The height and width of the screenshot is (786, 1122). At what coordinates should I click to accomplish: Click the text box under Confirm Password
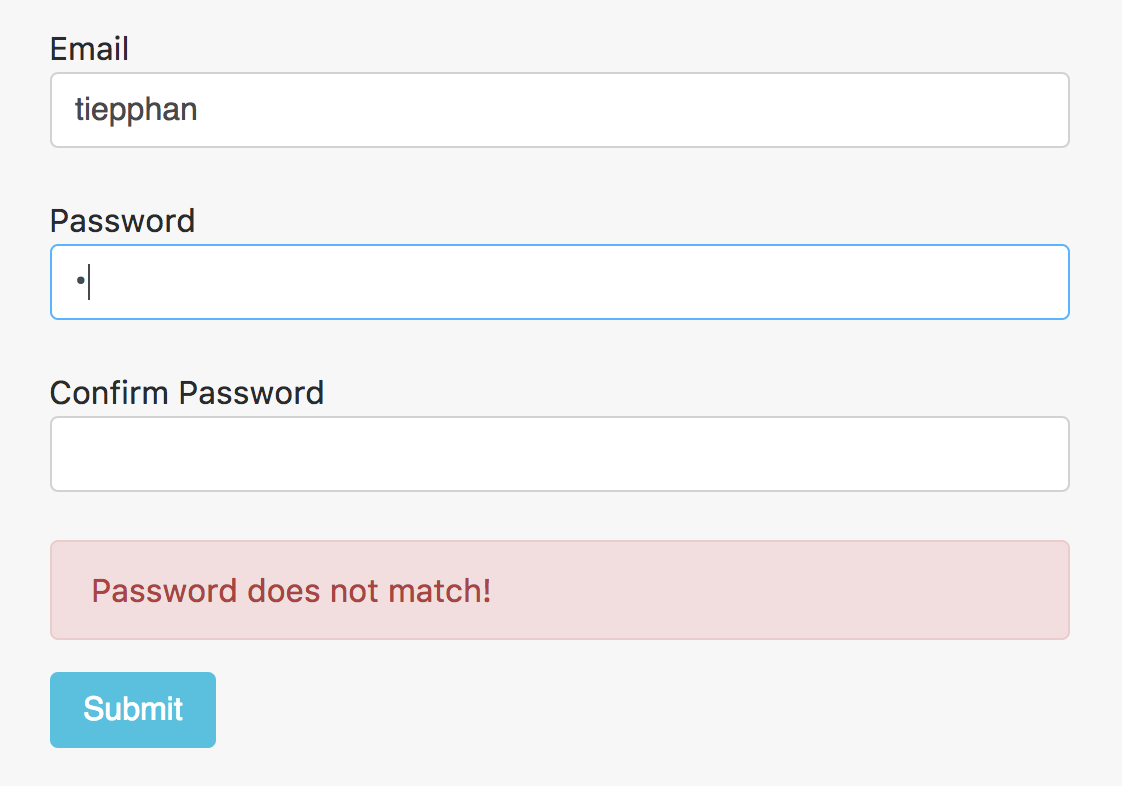pos(559,454)
